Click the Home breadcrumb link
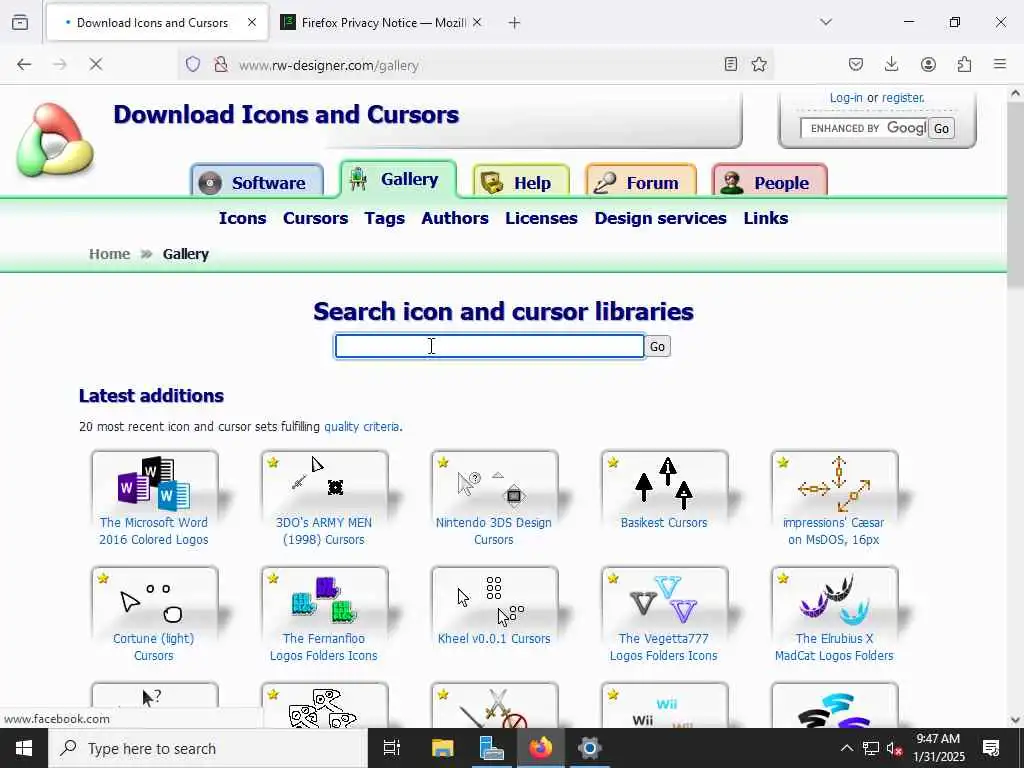The width and height of the screenshot is (1024, 768). (110, 254)
